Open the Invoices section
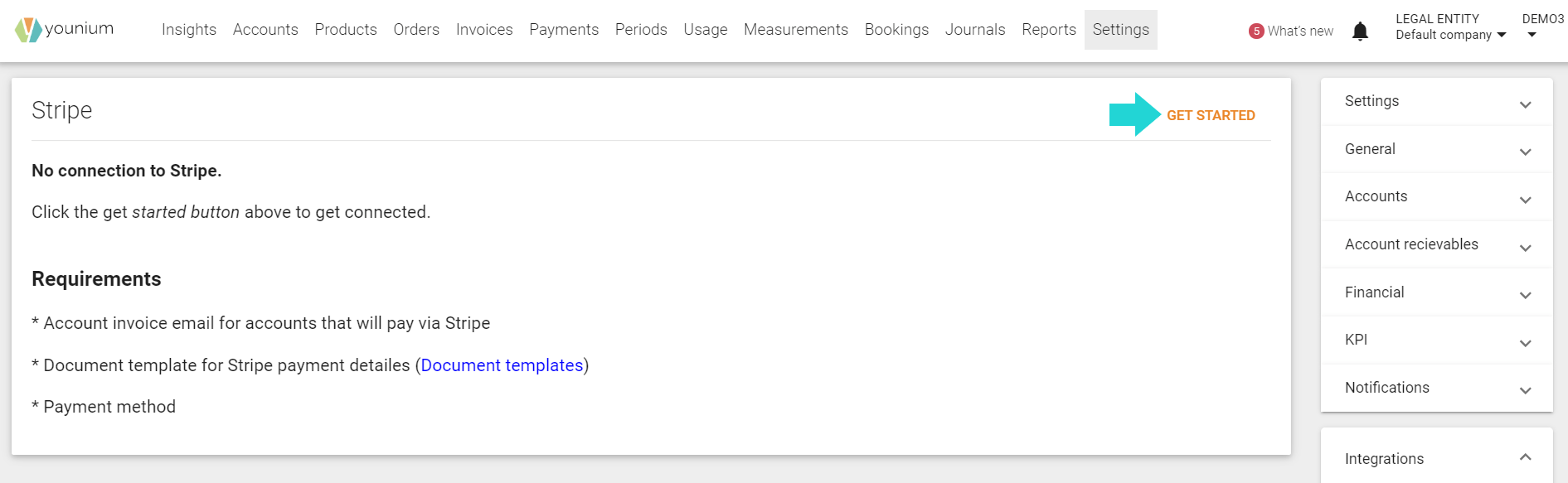The width and height of the screenshot is (1568, 483). 484,30
